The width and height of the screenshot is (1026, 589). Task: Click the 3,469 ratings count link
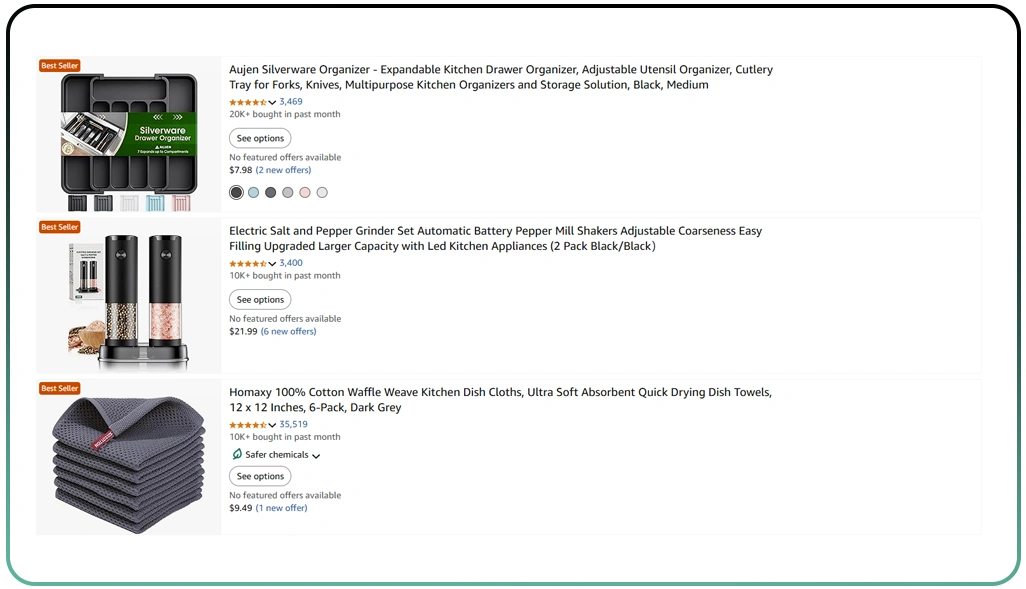290,101
